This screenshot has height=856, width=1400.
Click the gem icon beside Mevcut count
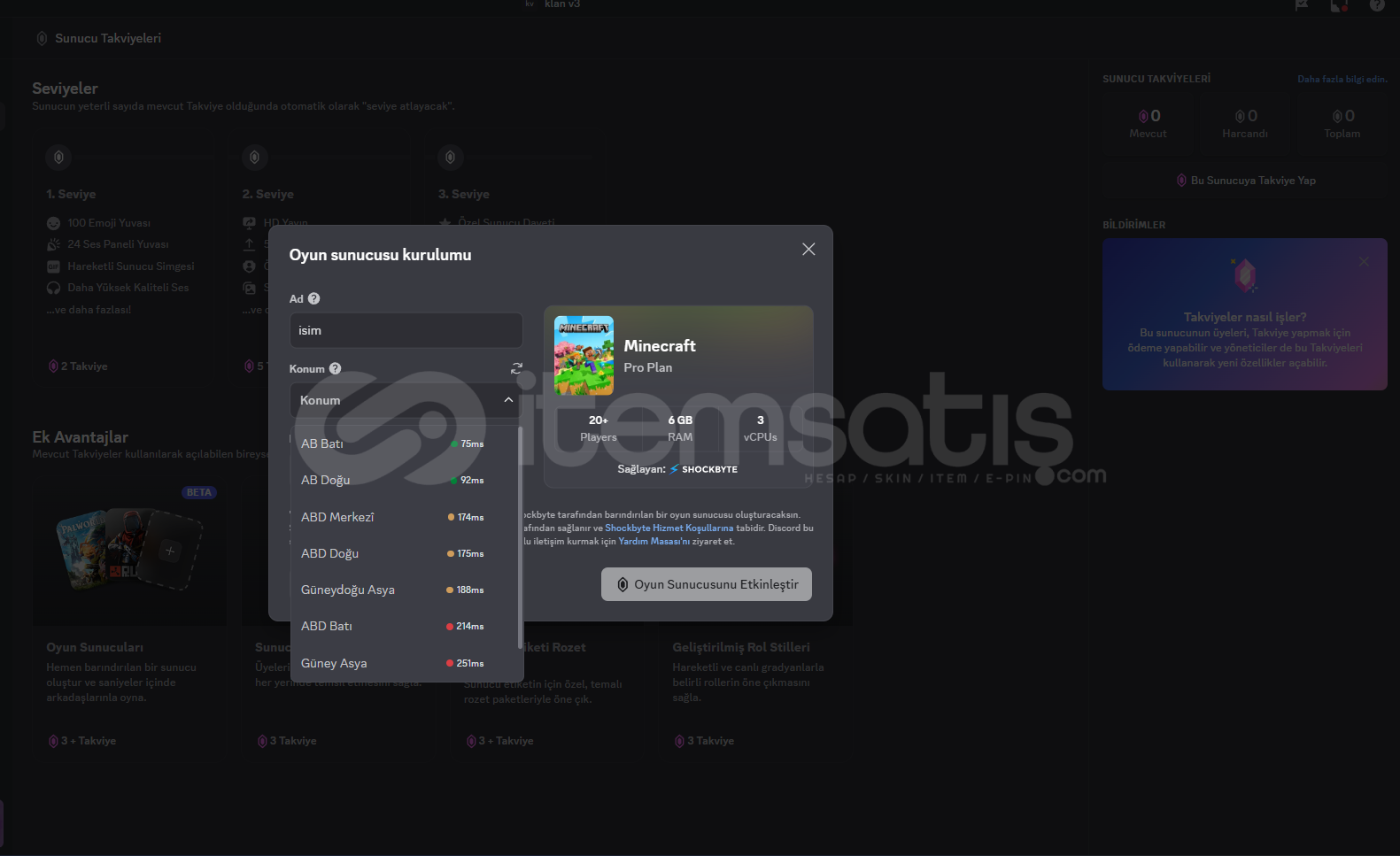1143,116
